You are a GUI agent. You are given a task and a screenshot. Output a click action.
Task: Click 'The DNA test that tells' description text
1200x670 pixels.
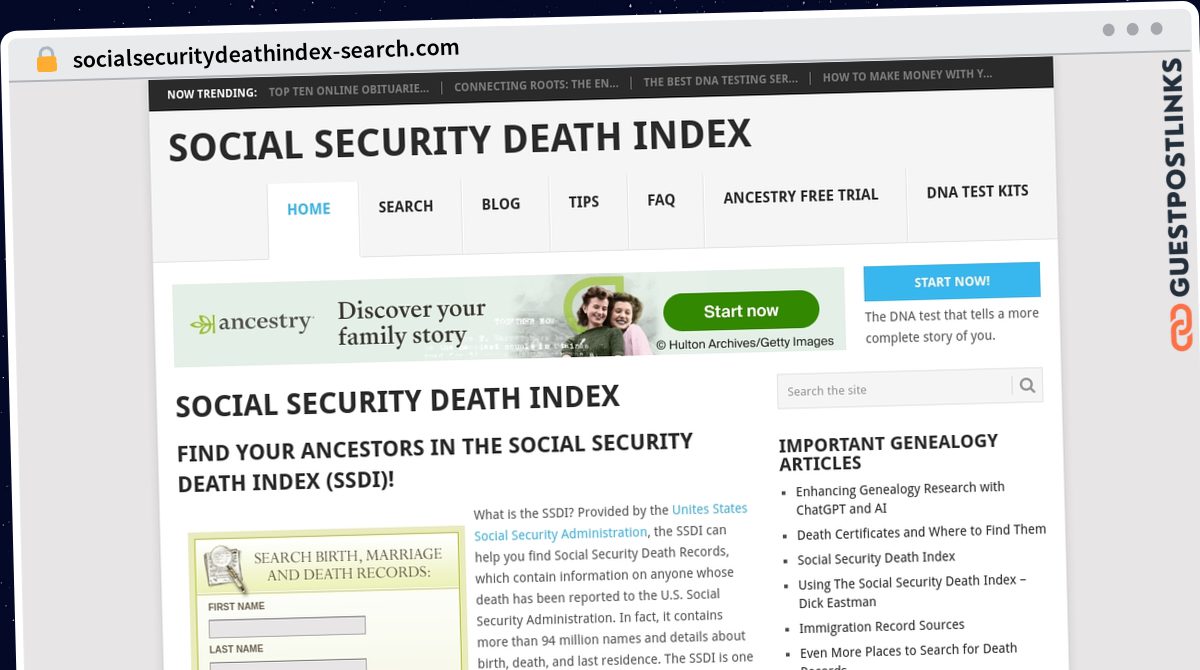point(952,325)
